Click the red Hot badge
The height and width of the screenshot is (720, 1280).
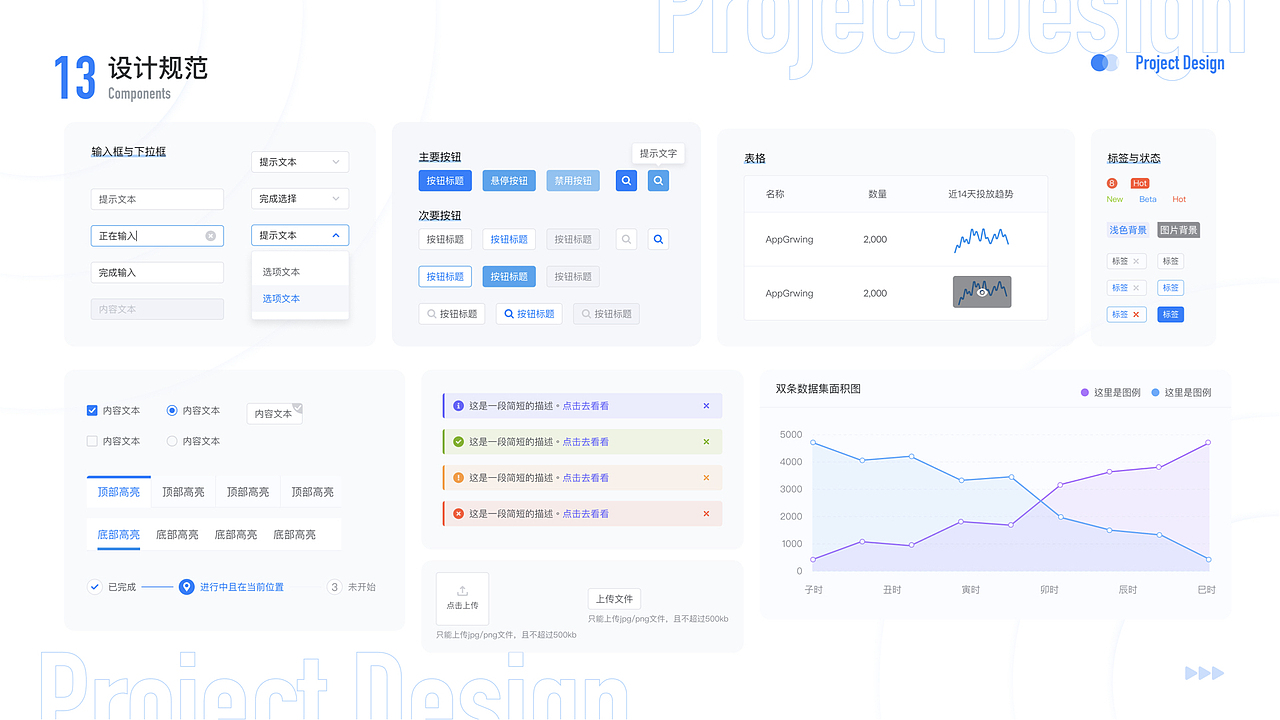point(1140,183)
